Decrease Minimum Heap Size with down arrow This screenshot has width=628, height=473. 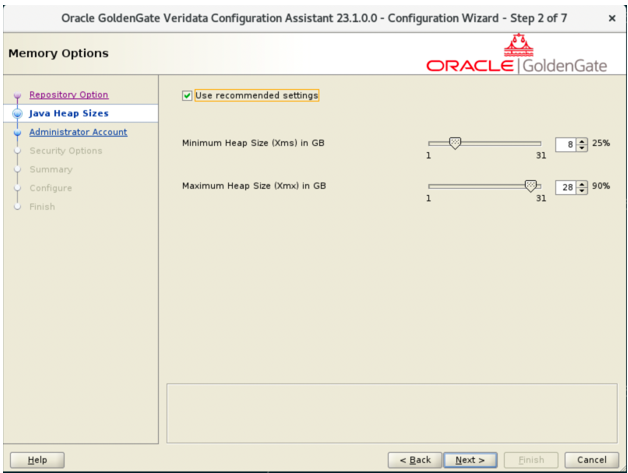582,148
